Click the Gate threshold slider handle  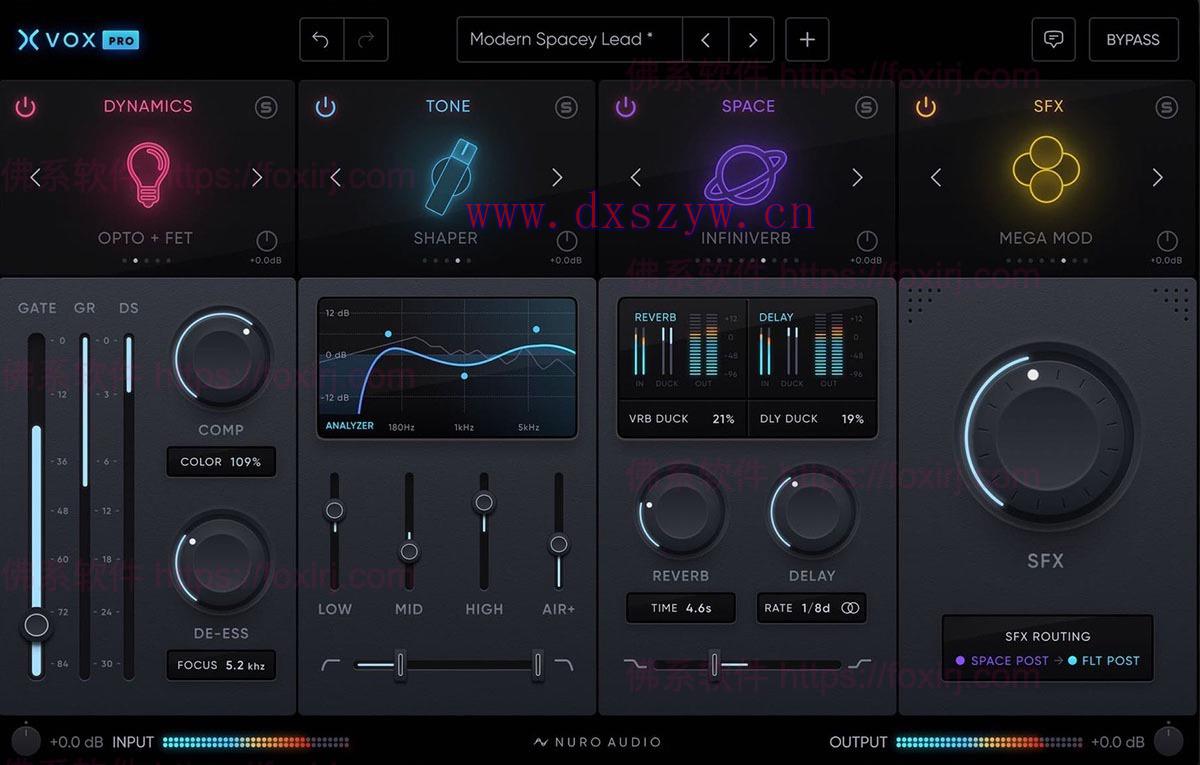37,626
